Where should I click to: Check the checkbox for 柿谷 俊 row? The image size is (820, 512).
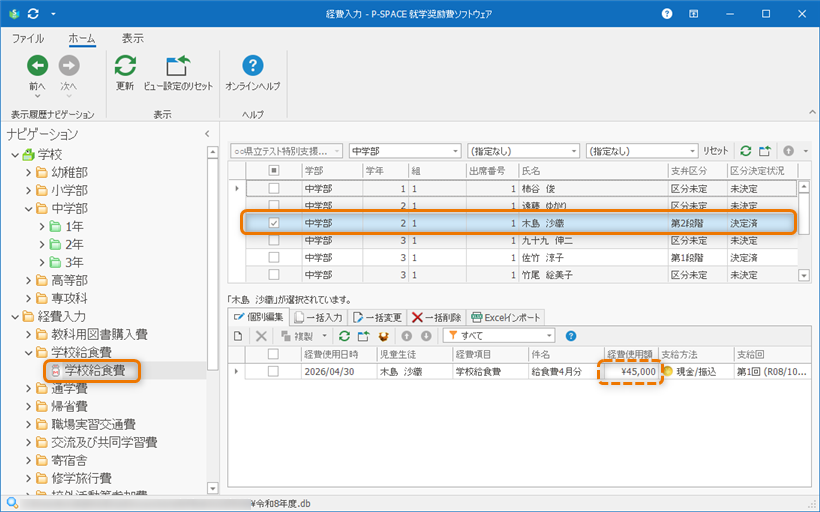tap(273, 189)
